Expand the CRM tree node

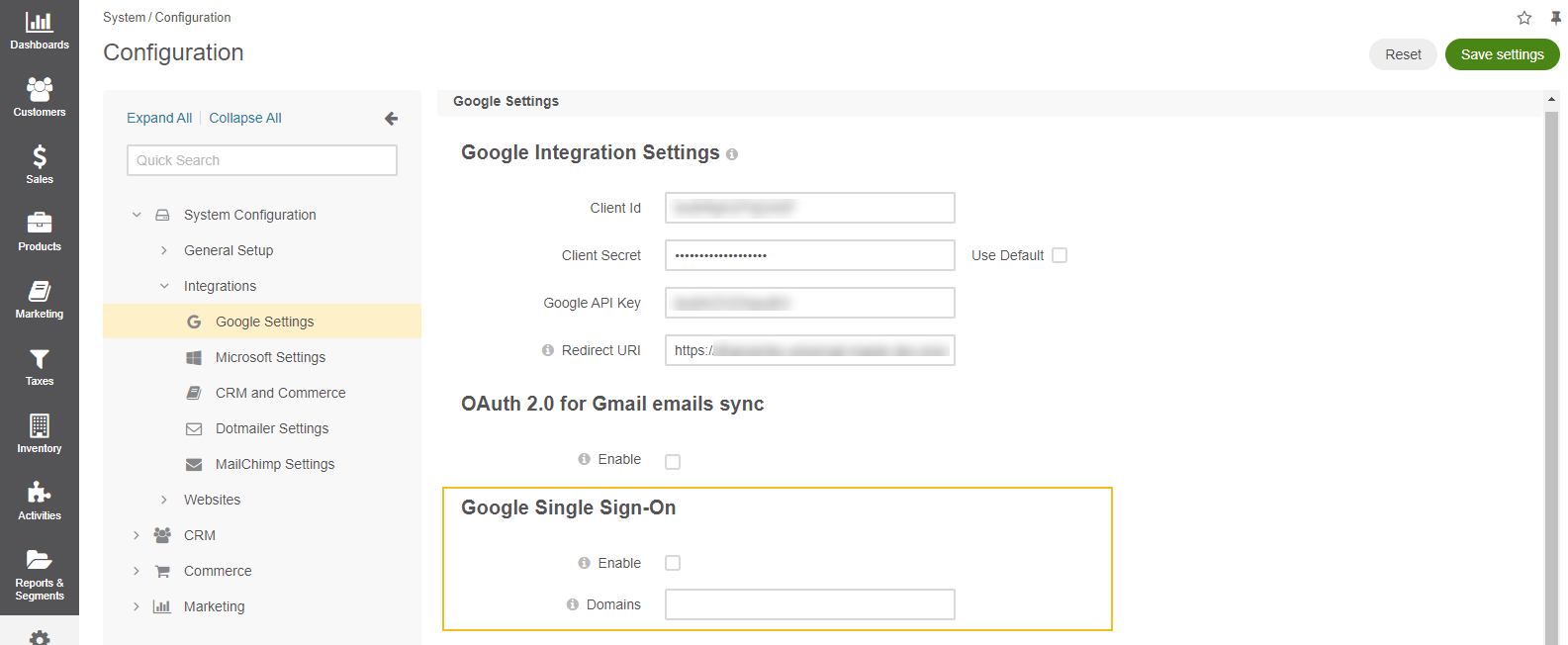tap(137, 535)
